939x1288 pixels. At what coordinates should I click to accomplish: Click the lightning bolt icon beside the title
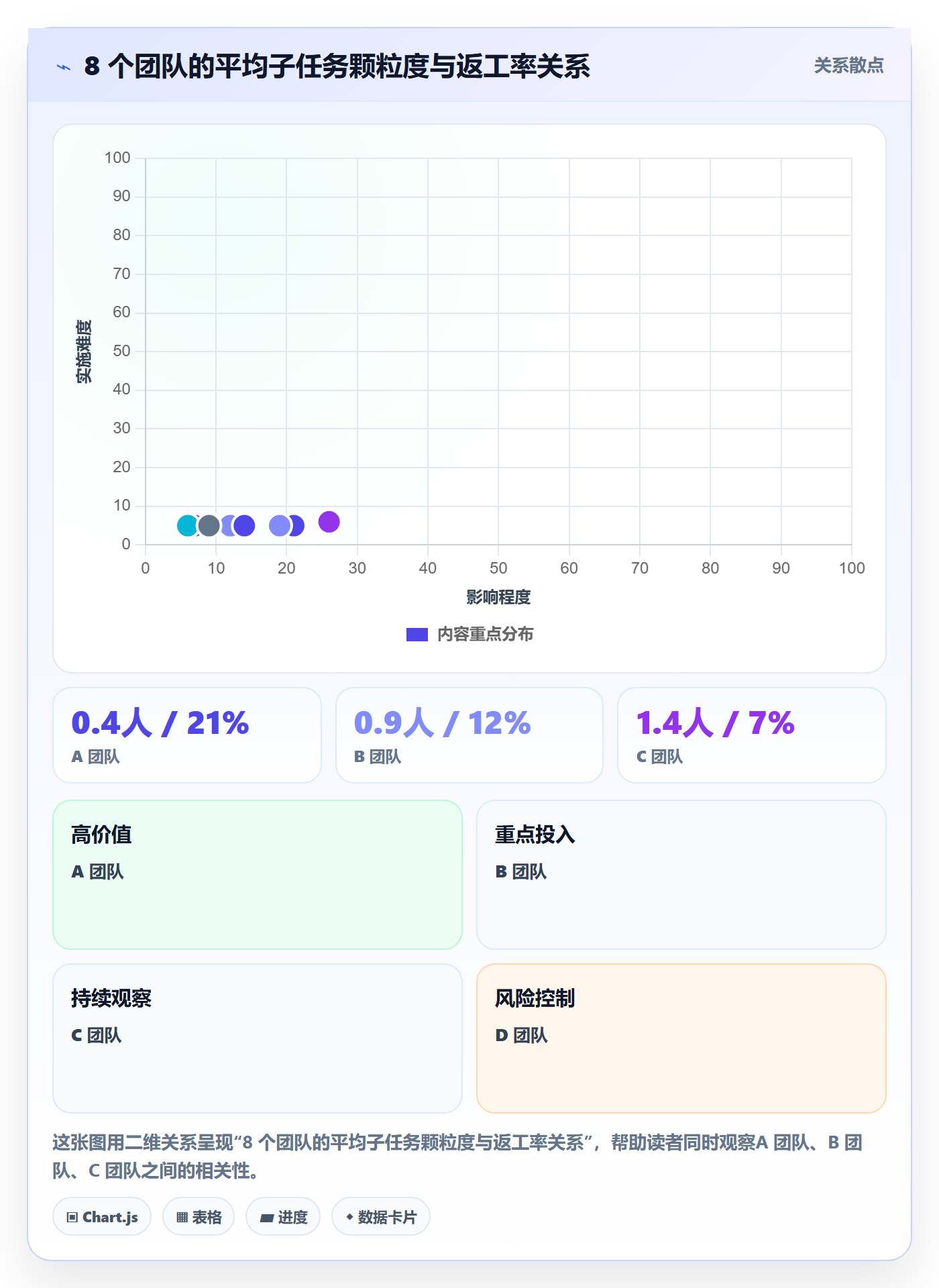coord(64,67)
